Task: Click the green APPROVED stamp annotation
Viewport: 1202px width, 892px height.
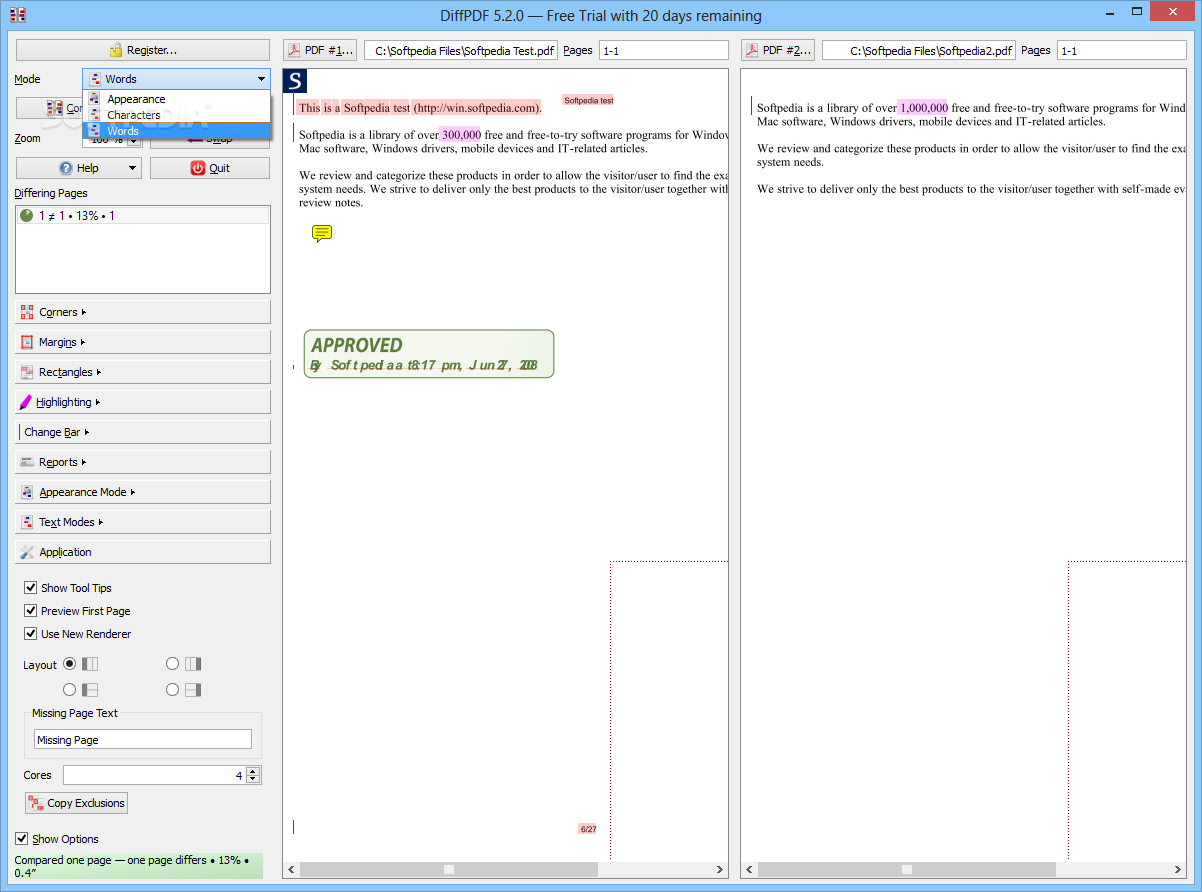Action: coord(428,354)
